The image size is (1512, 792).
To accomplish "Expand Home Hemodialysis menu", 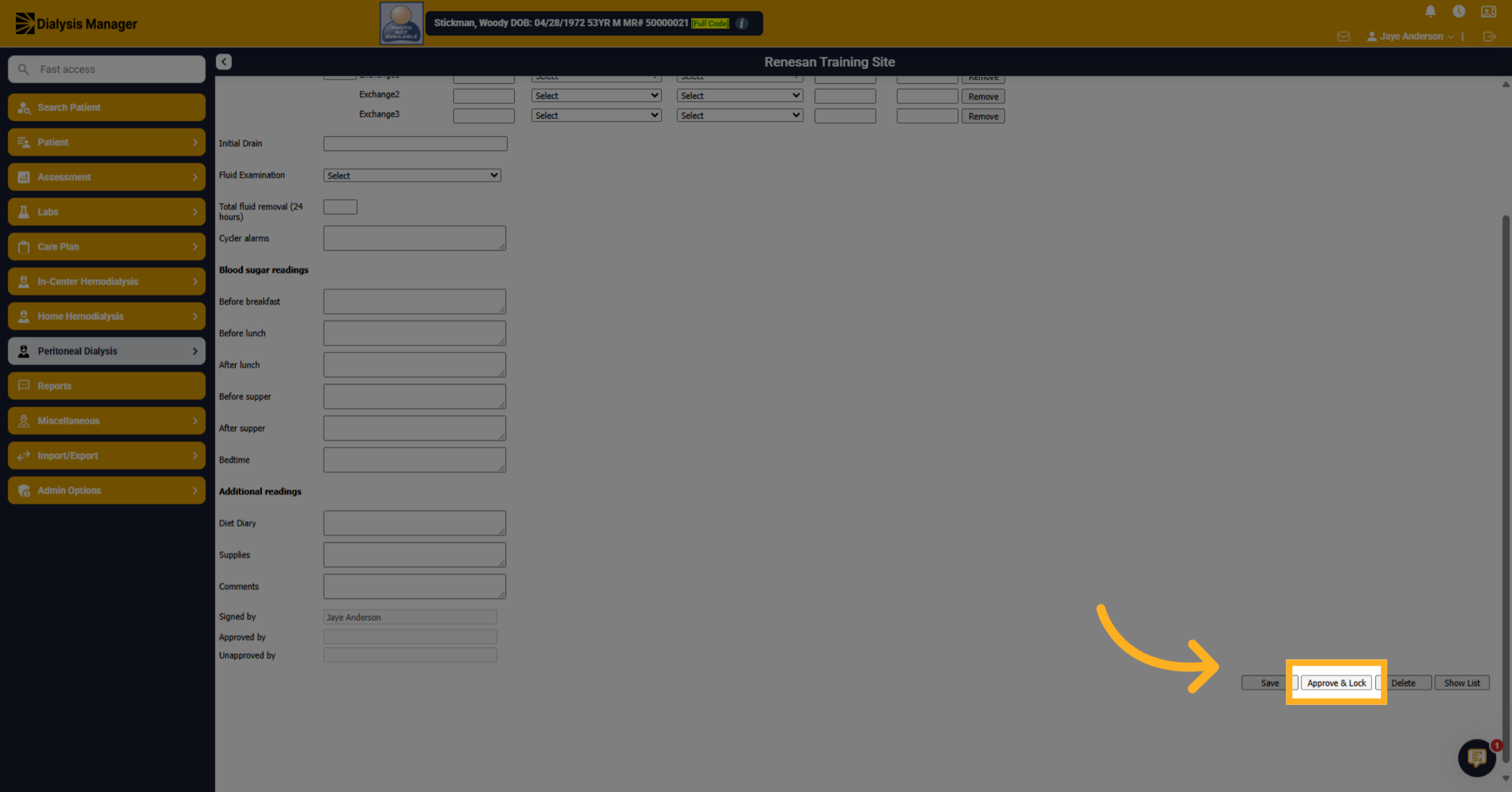I will [x=106, y=316].
